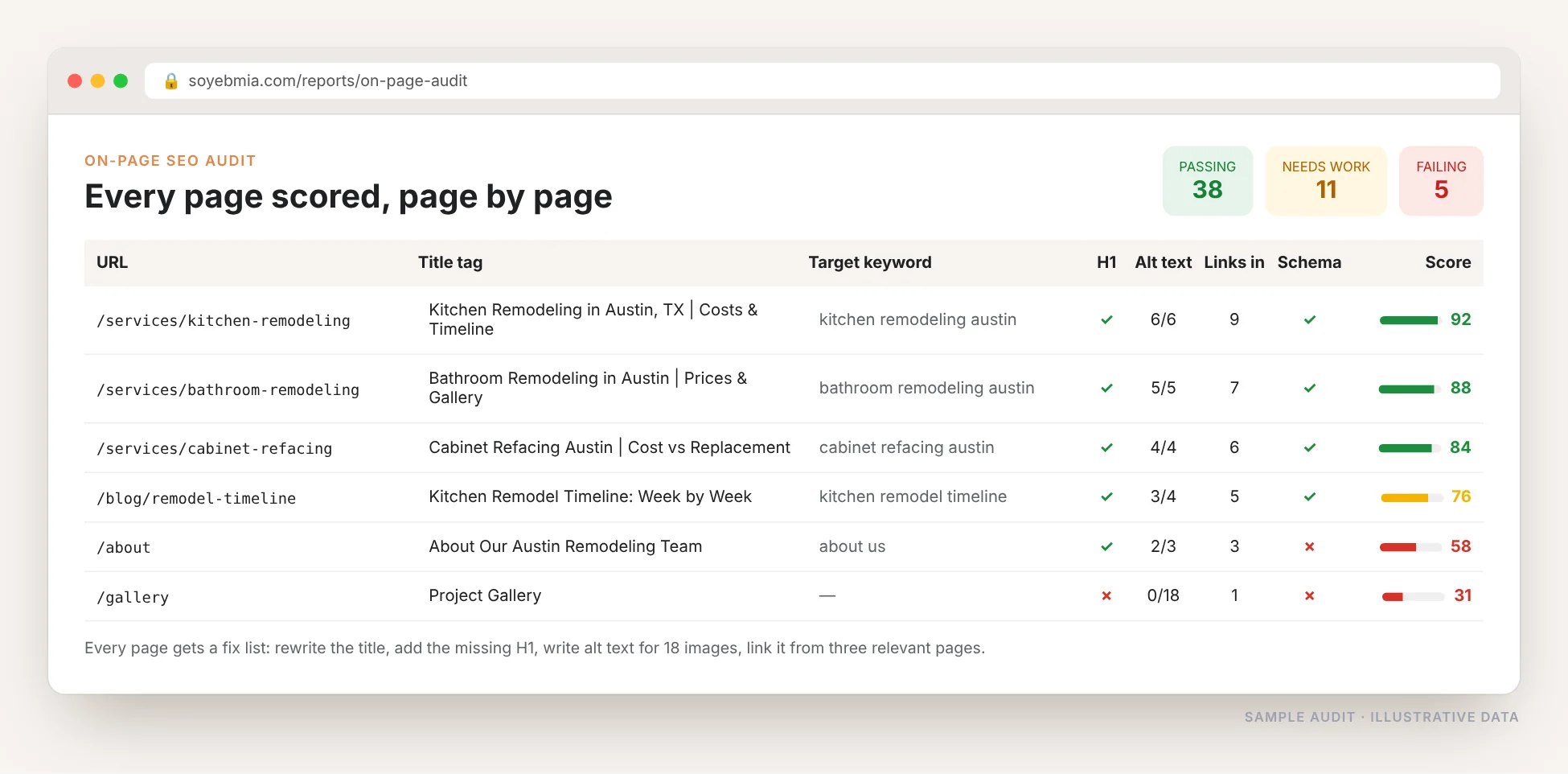Viewport: 1568px width, 774px height.
Task: Click the H1 checkmark for /services/kitchen-remodeling
Action: coord(1106,320)
